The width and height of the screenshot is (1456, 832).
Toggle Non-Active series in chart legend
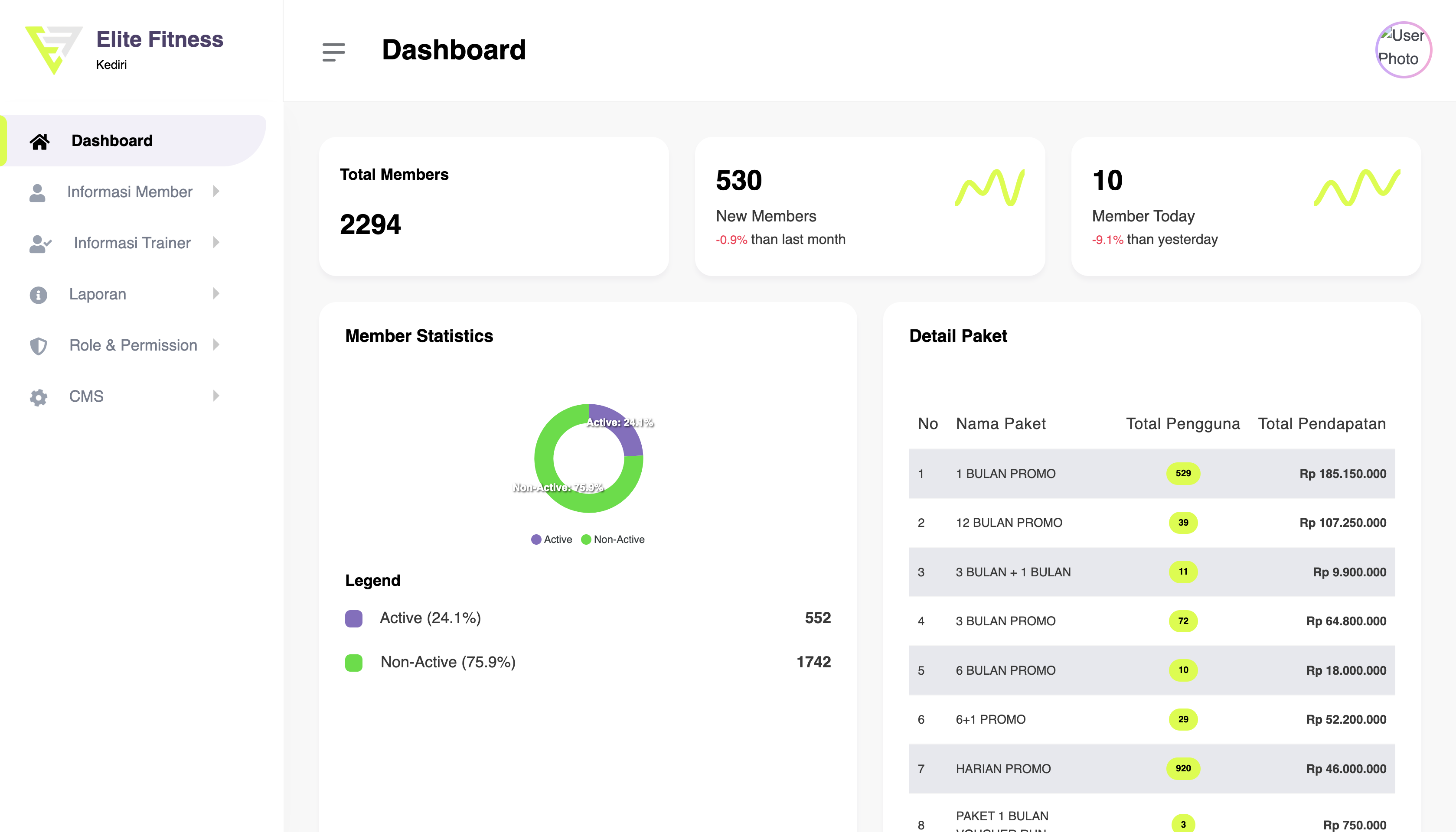(613, 539)
